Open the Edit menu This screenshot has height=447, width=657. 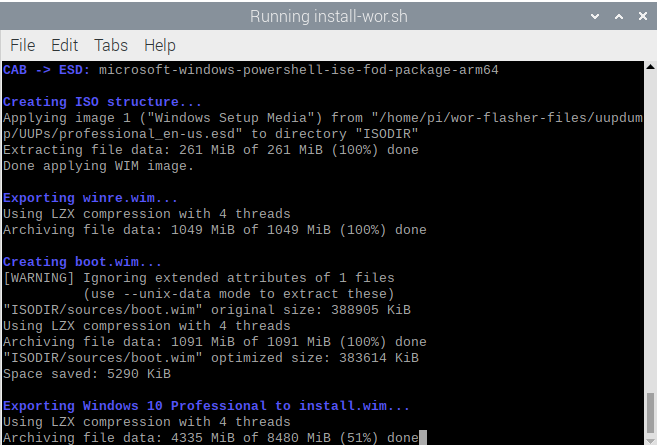65,45
